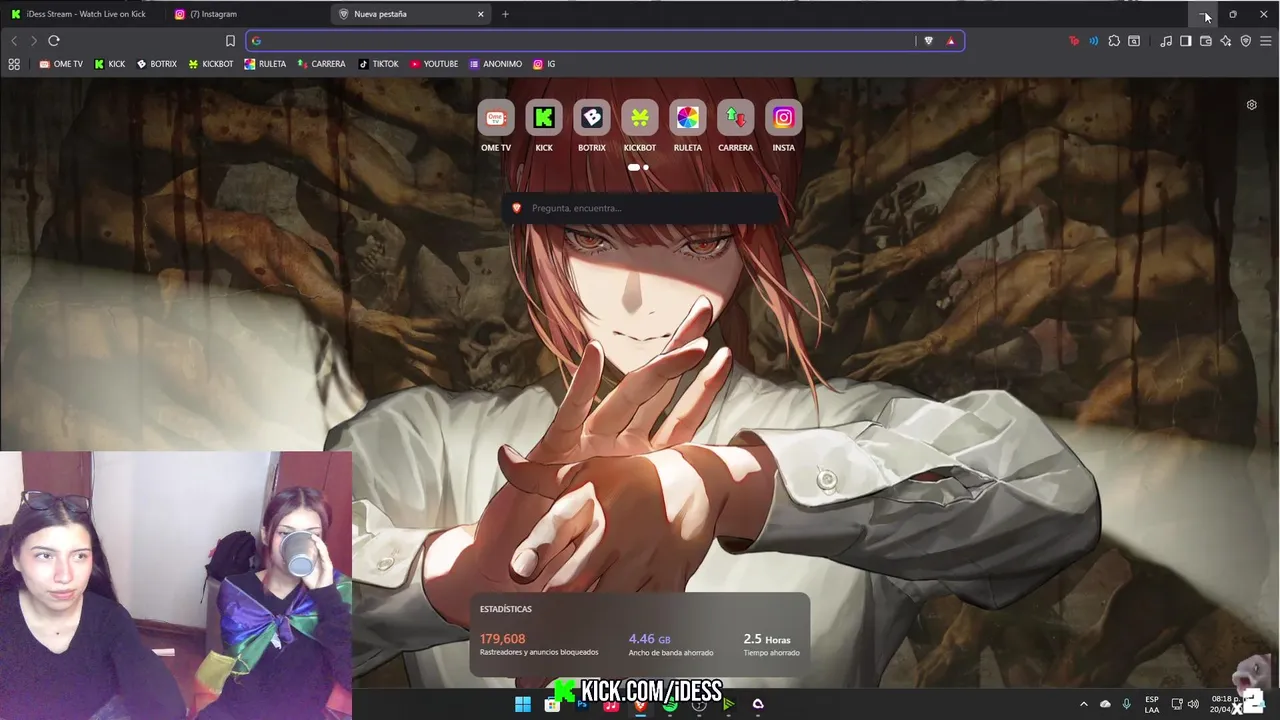The image size is (1280, 720).
Task: Open the CARRERA bookmark in bookmarks bar
Action: tap(322, 64)
